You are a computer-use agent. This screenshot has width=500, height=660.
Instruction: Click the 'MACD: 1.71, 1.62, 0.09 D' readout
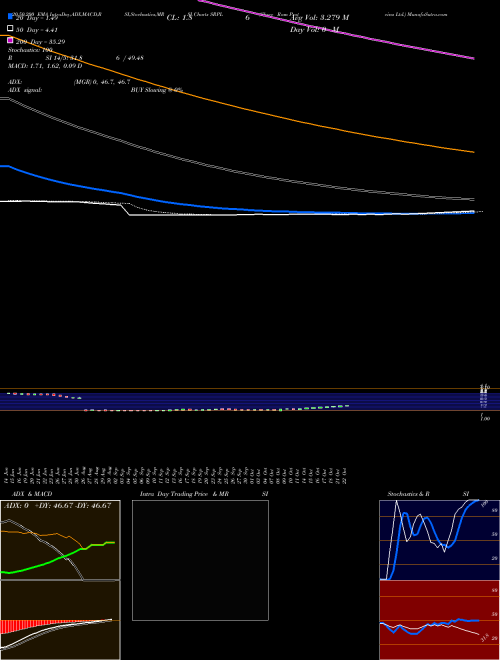(45, 66)
